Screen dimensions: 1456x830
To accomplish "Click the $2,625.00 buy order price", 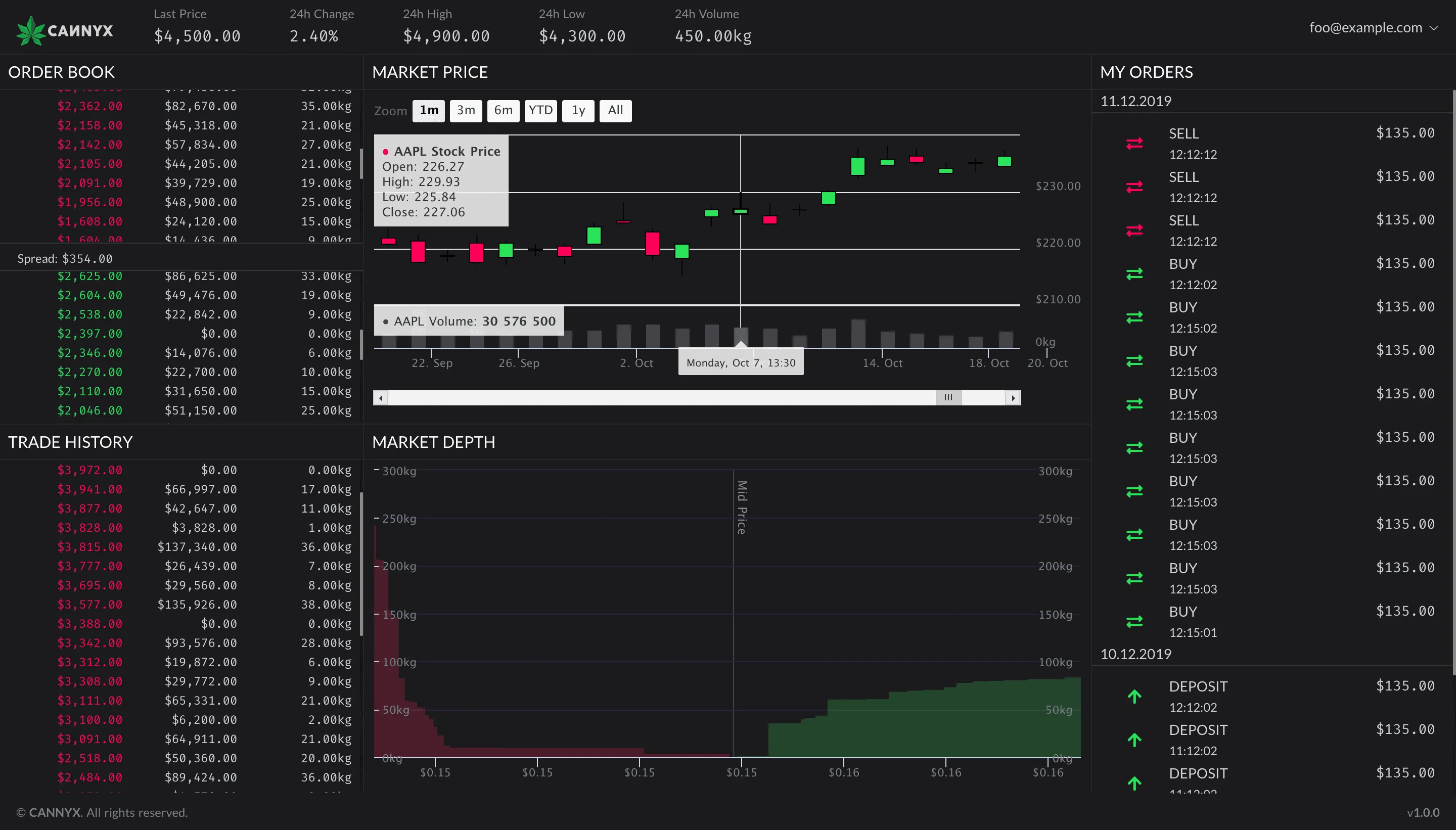I will [x=89, y=276].
